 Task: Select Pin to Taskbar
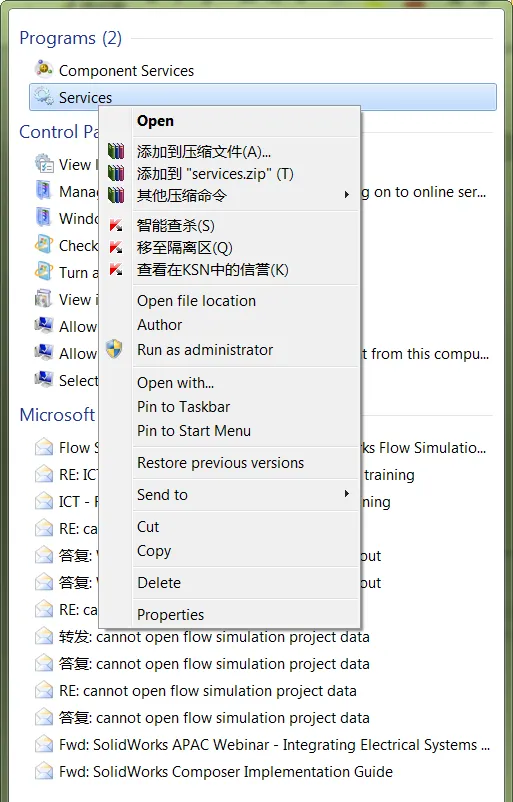pyautogui.click(x=183, y=407)
